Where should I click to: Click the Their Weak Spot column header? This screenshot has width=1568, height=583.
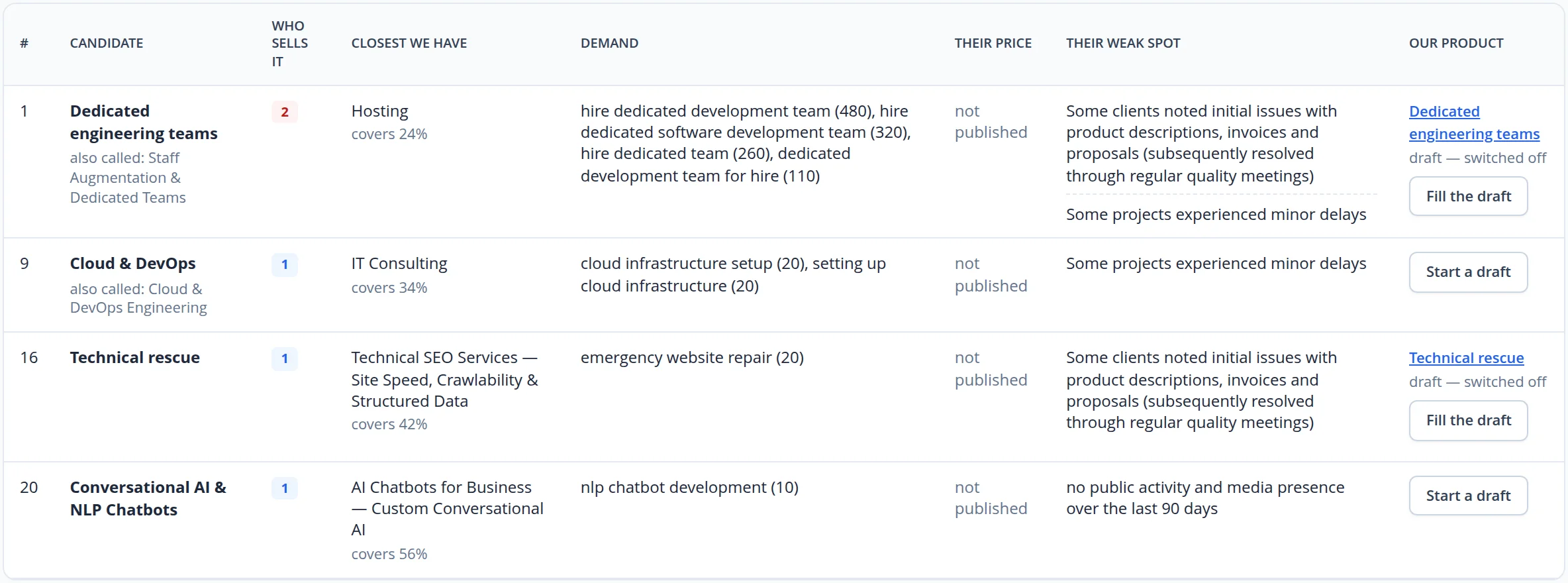[1123, 43]
